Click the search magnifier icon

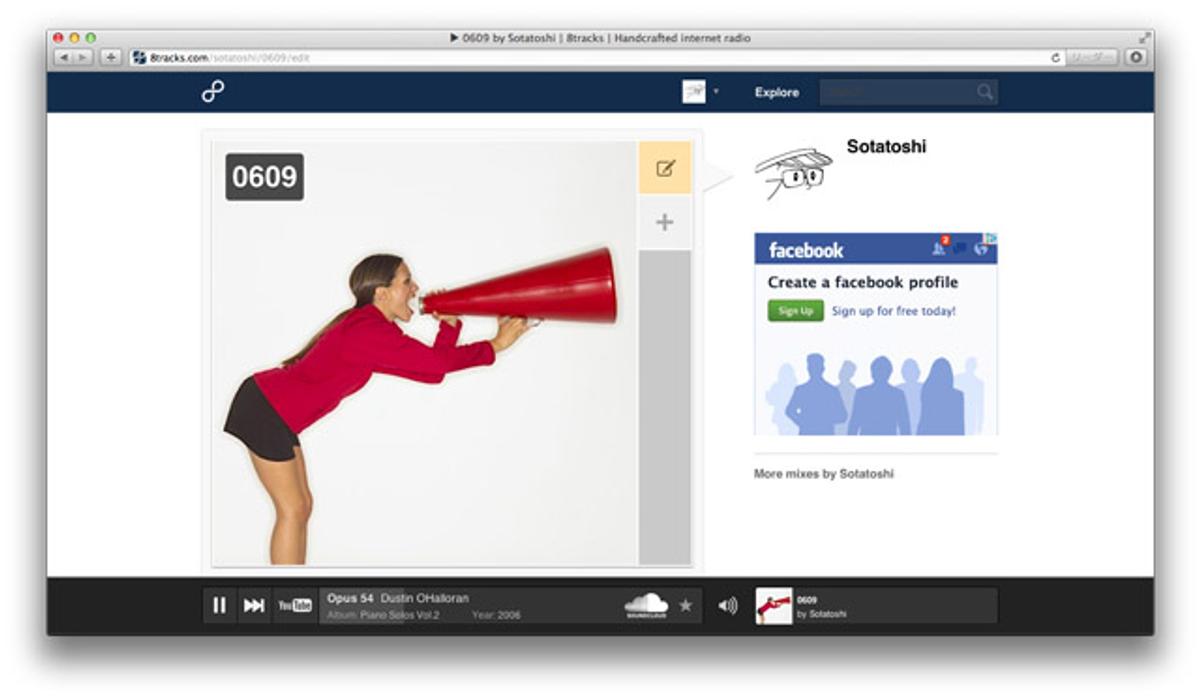click(985, 92)
